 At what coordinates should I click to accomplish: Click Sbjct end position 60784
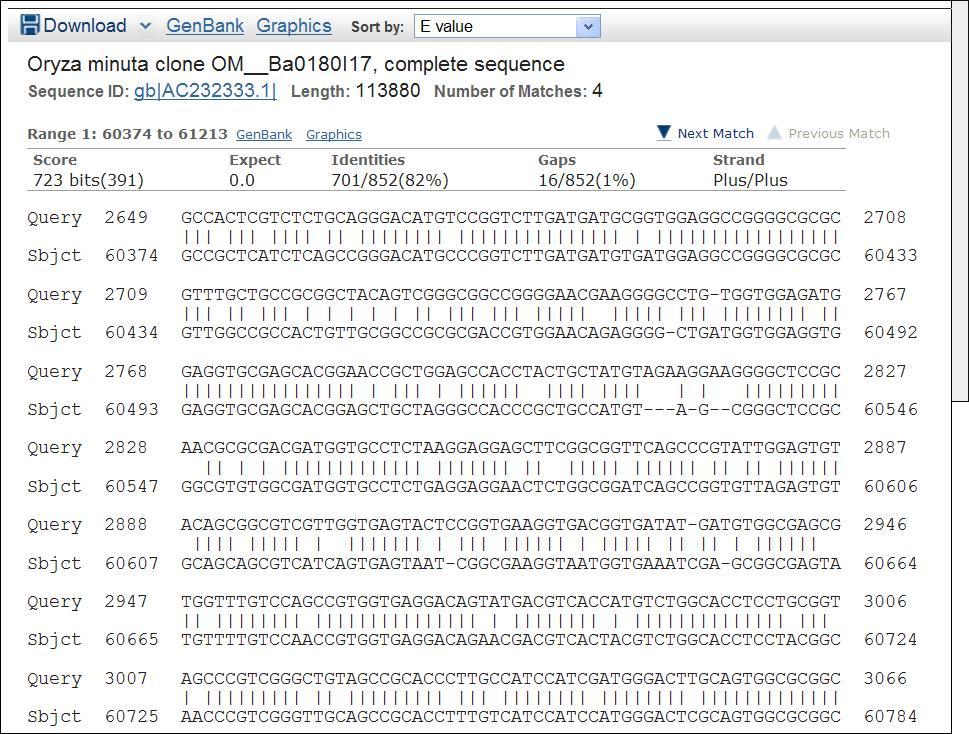coord(891,717)
